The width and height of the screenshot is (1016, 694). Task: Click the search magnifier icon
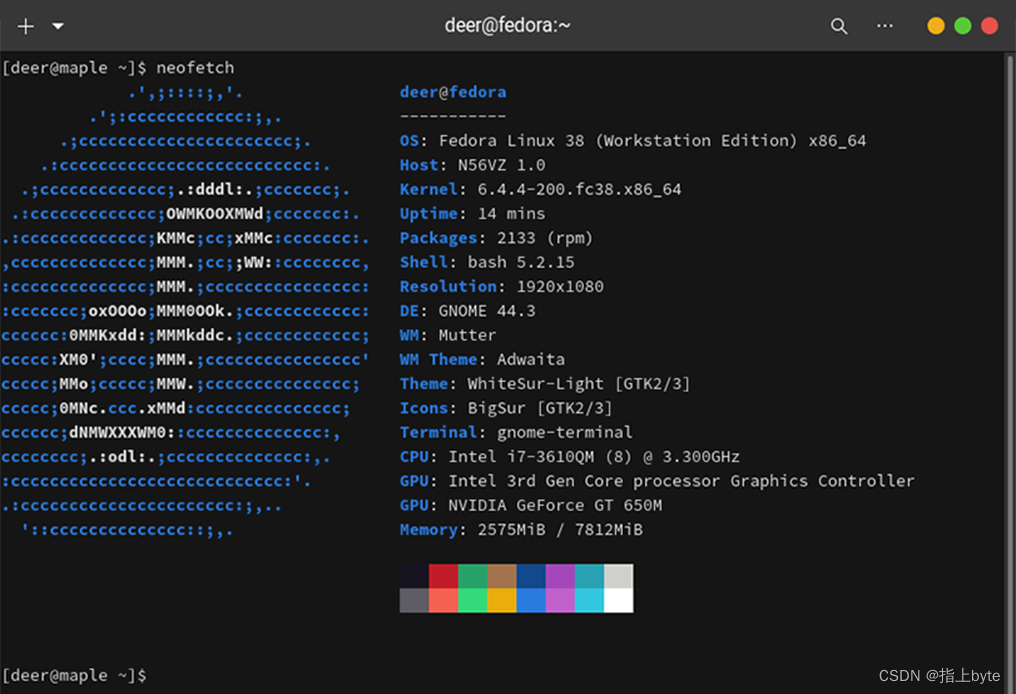point(839,26)
